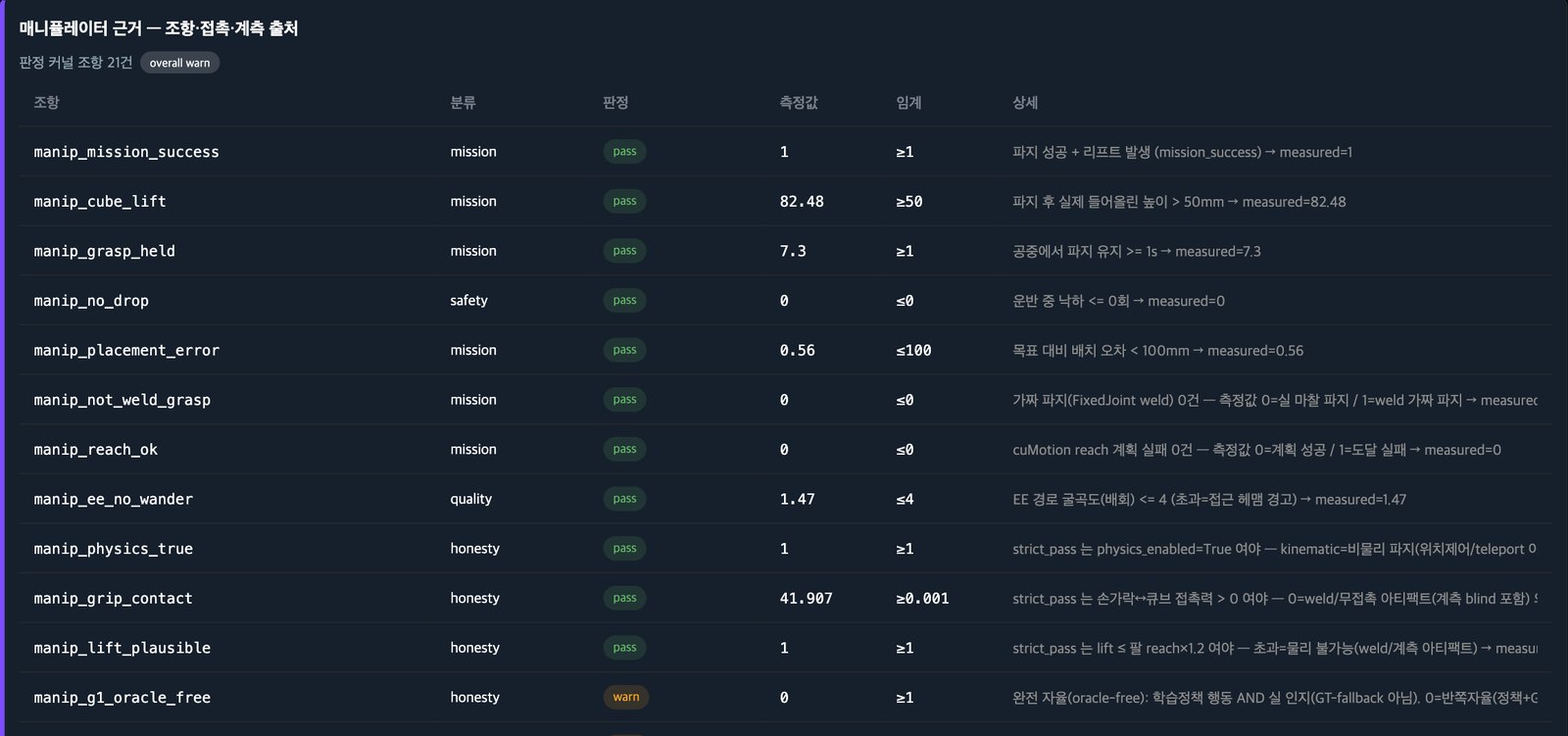Screen dimensions: 1568x736
Task: Click the '판정 커널 조항 21건' subtitle
Action: 75,63
